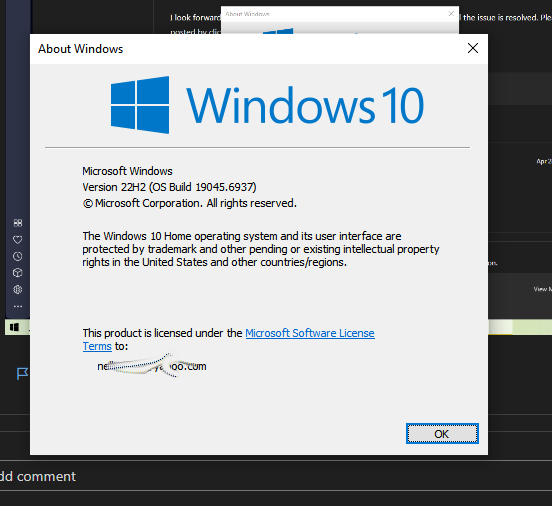This screenshot has height=506, width=552.
Task: Open the clock history icon in sidebar
Action: coord(18,256)
